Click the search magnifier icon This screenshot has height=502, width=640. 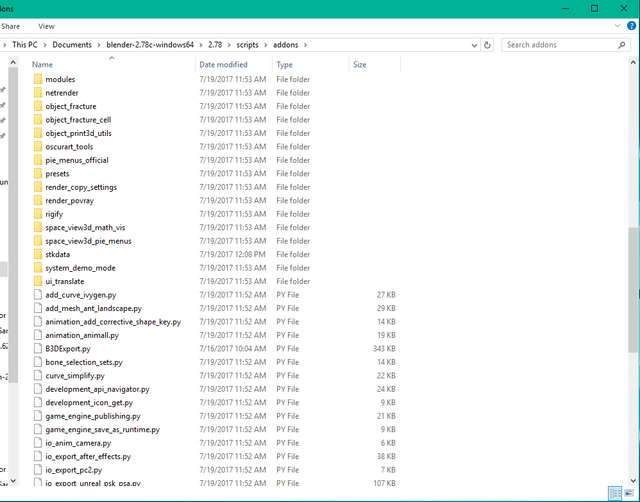coord(621,45)
